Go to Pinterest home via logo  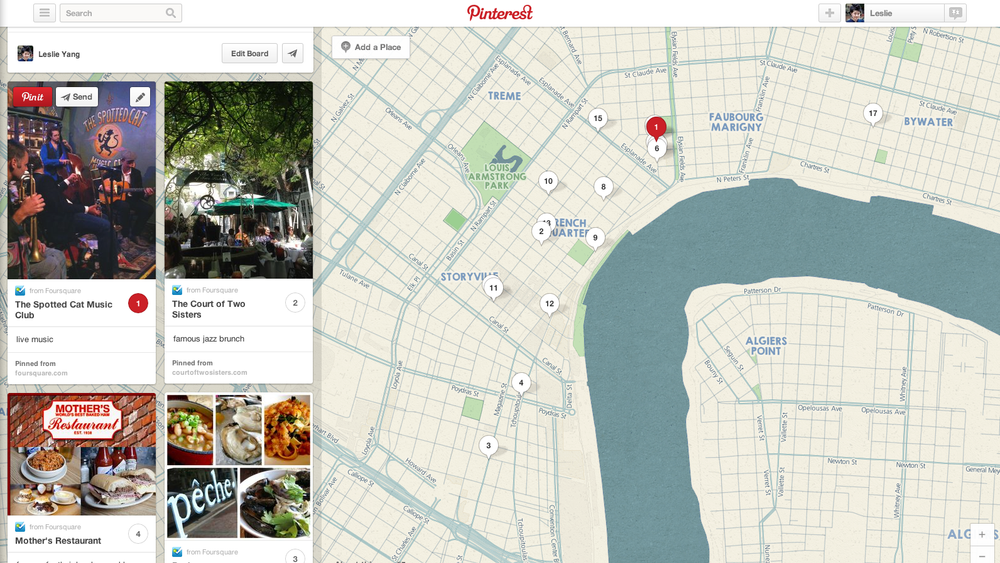click(x=499, y=13)
